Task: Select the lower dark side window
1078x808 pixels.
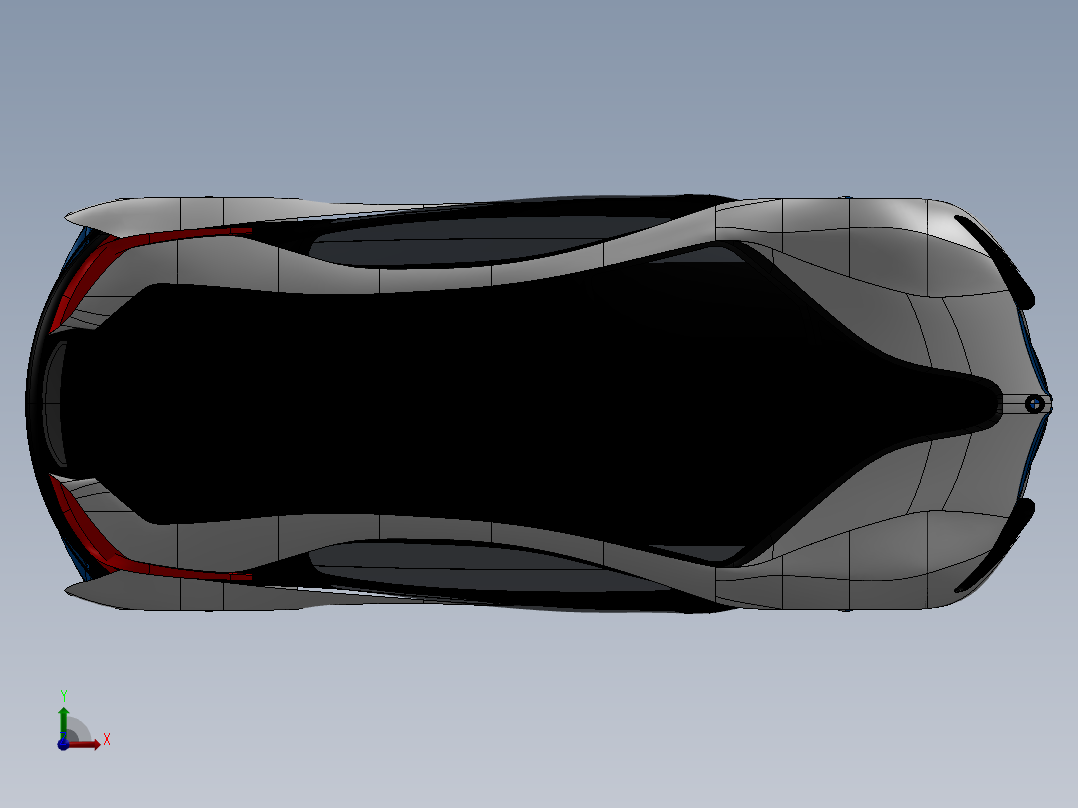Action: [481, 569]
